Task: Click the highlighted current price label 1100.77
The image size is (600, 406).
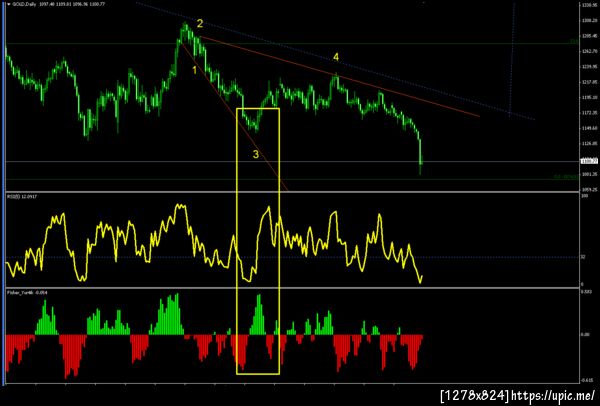Action: pyautogui.click(x=588, y=161)
